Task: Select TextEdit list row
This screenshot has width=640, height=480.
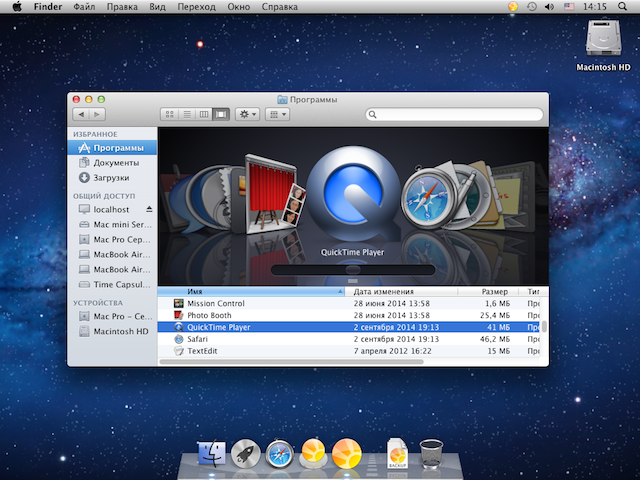Action: coord(349,351)
